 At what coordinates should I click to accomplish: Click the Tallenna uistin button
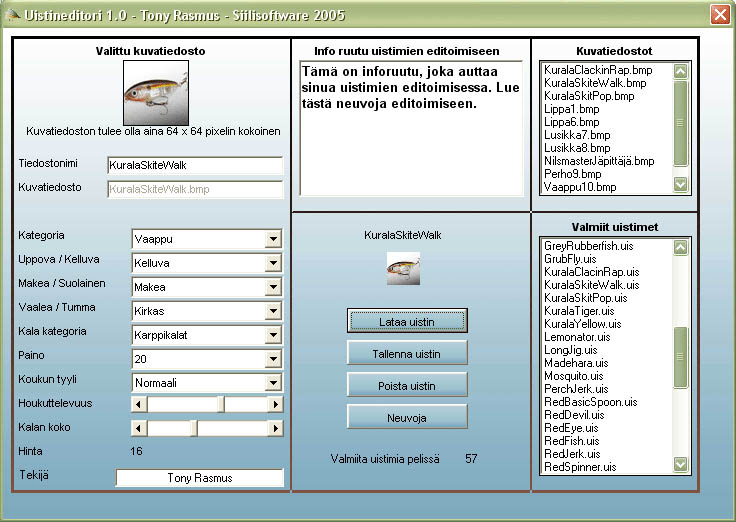[x=407, y=353]
